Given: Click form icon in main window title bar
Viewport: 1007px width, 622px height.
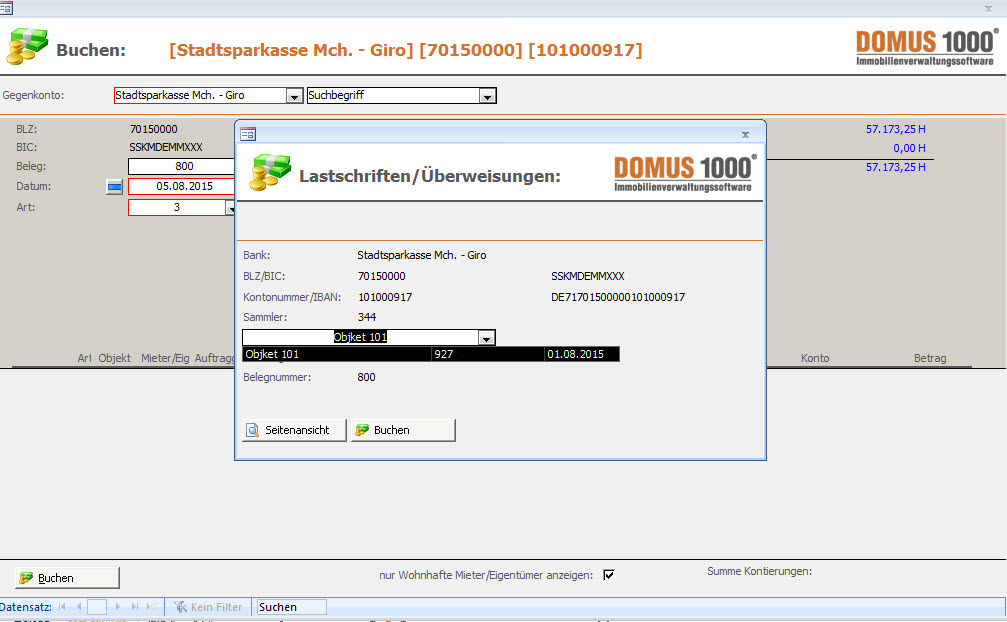Looking at the screenshot, I should click(x=6, y=8).
